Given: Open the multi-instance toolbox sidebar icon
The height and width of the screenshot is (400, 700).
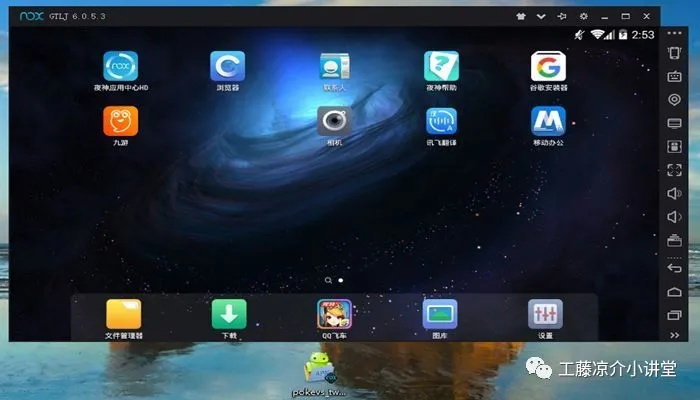Looking at the screenshot, I should pos(674,241).
